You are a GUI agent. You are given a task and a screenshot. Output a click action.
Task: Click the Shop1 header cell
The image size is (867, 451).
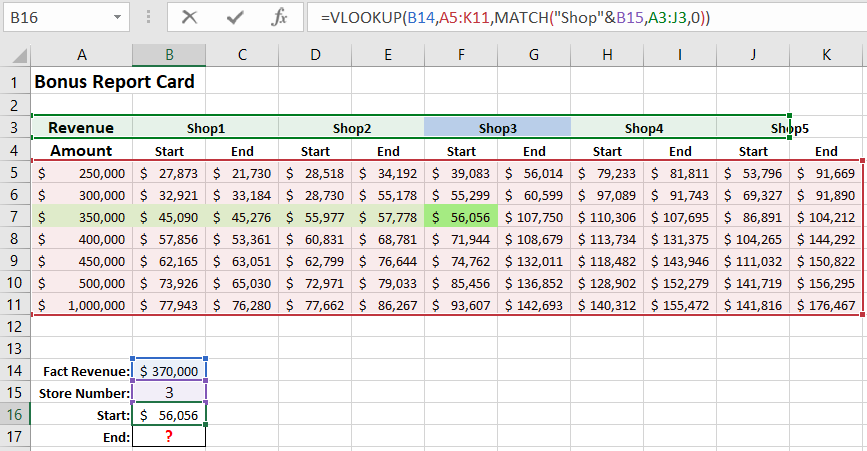(x=205, y=128)
